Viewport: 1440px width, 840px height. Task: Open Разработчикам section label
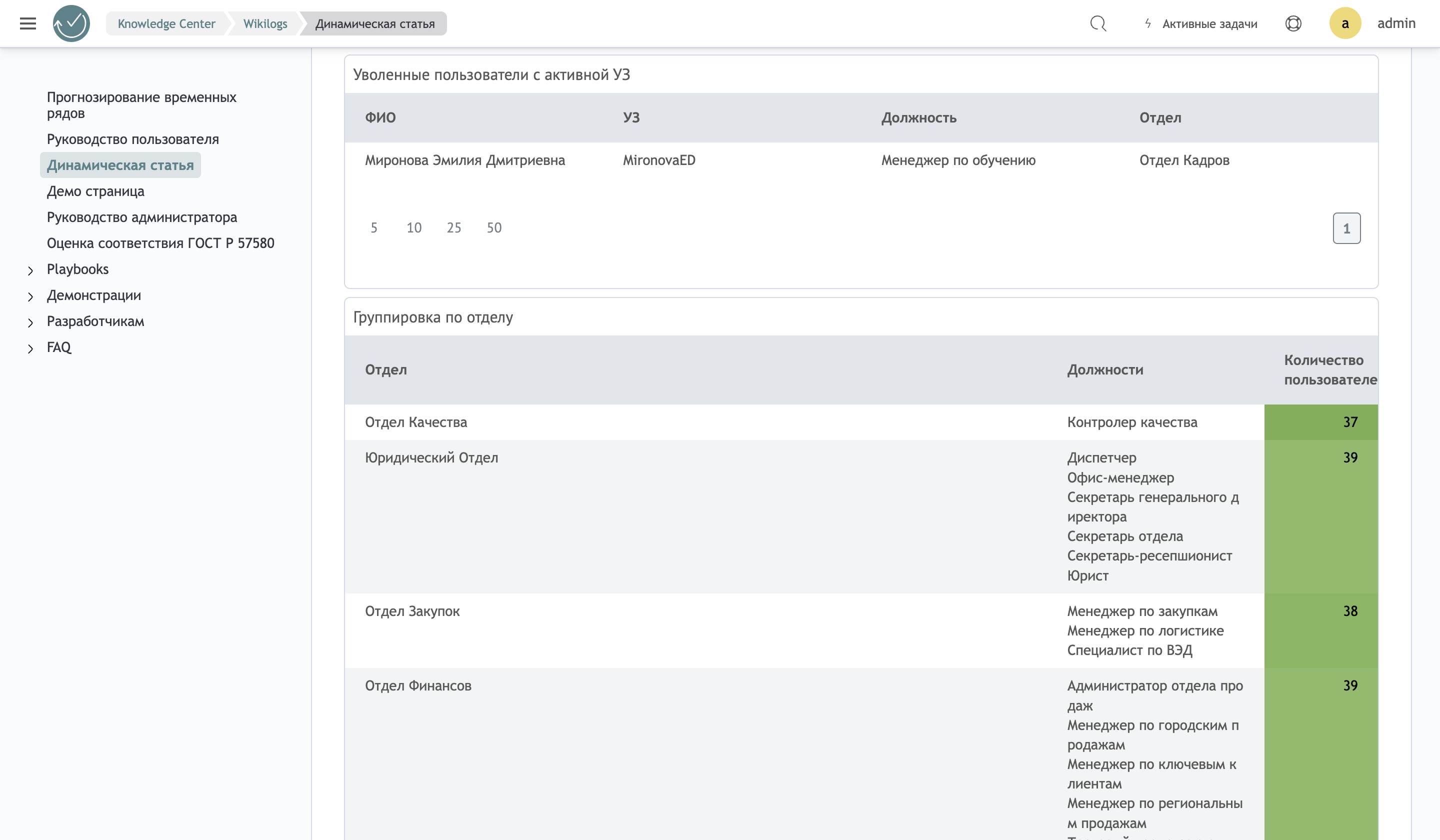click(95, 321)
